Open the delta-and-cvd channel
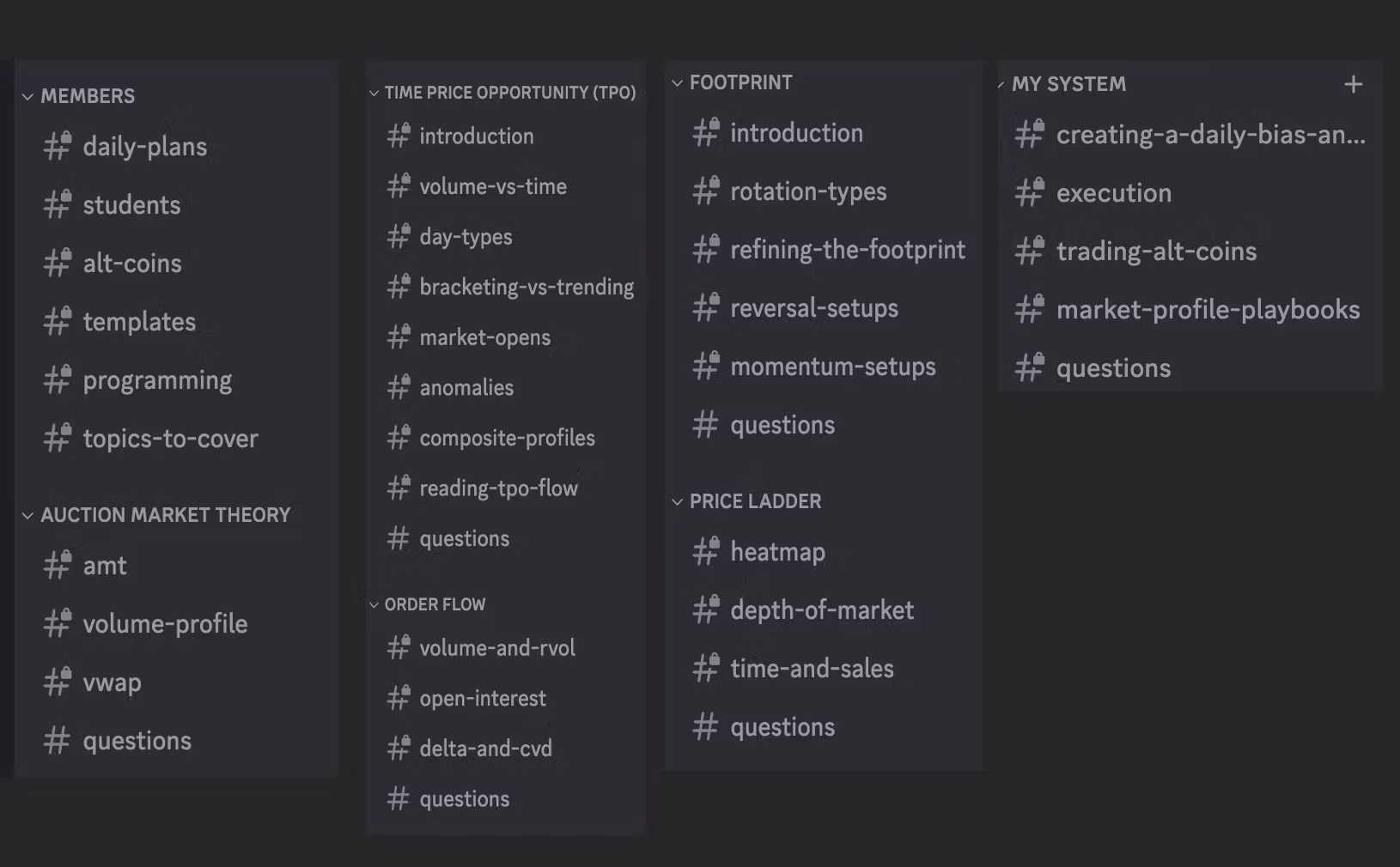Viewport: 1400px width, 867px height. click(485, 749)
